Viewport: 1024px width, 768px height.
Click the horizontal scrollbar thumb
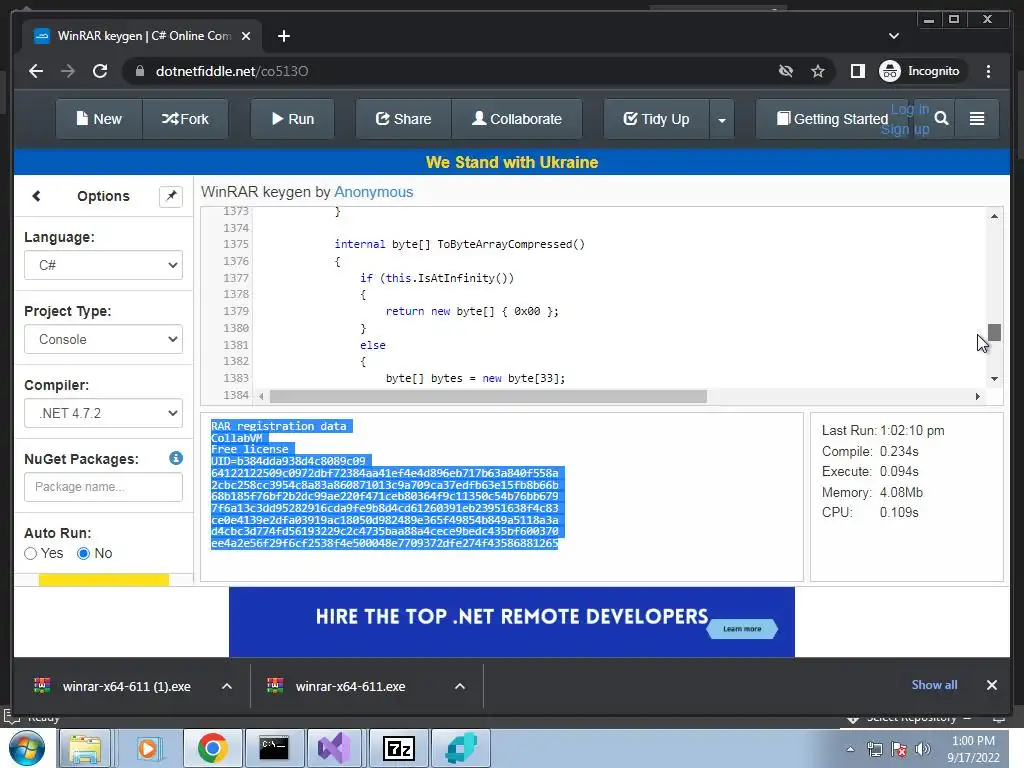[488, 396]
